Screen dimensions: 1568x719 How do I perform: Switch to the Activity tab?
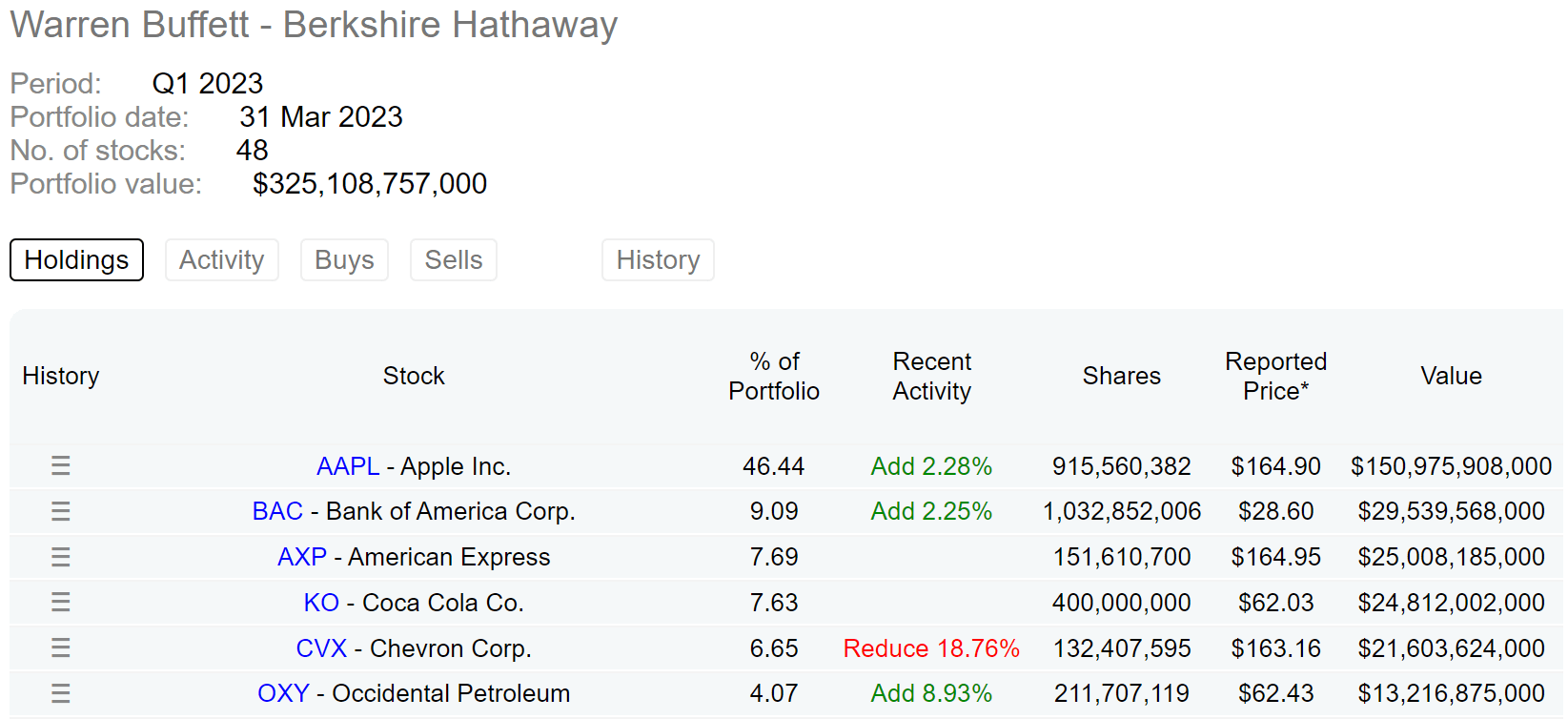221,259
